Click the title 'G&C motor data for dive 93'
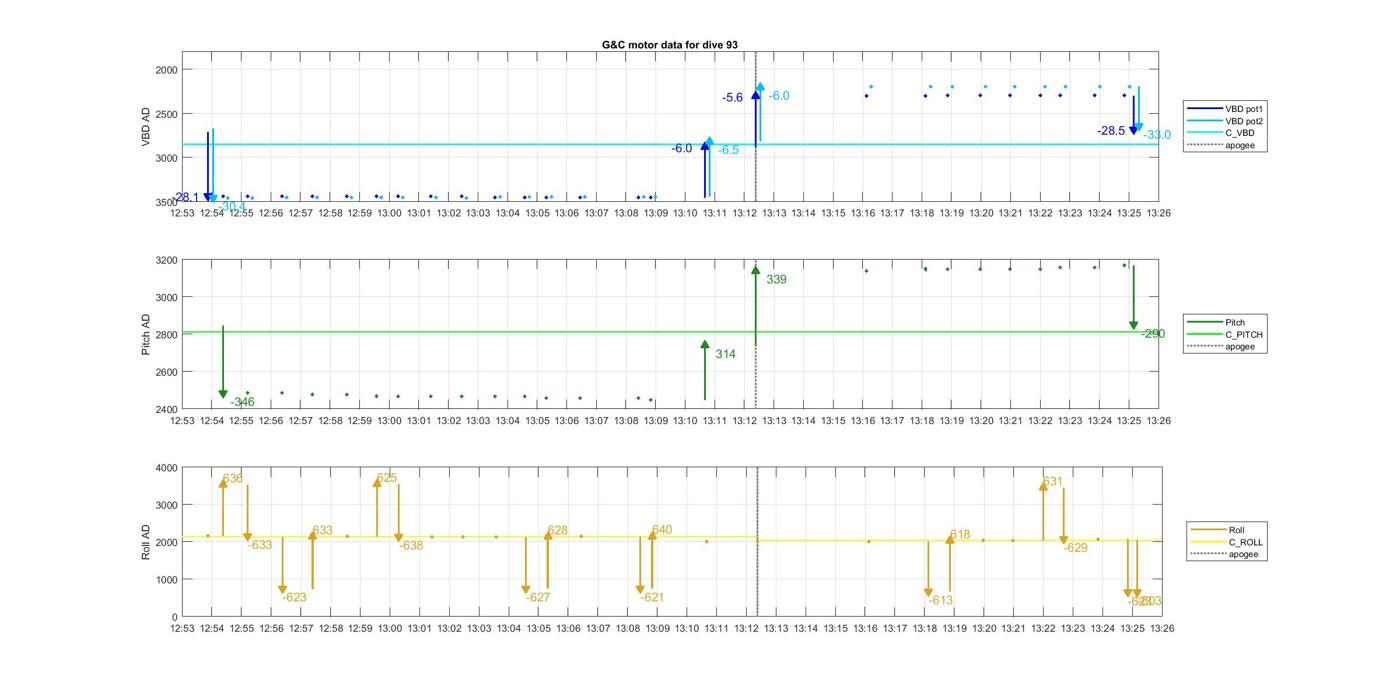This screenshot has height=693, width=1400. [x=670, y=45]
